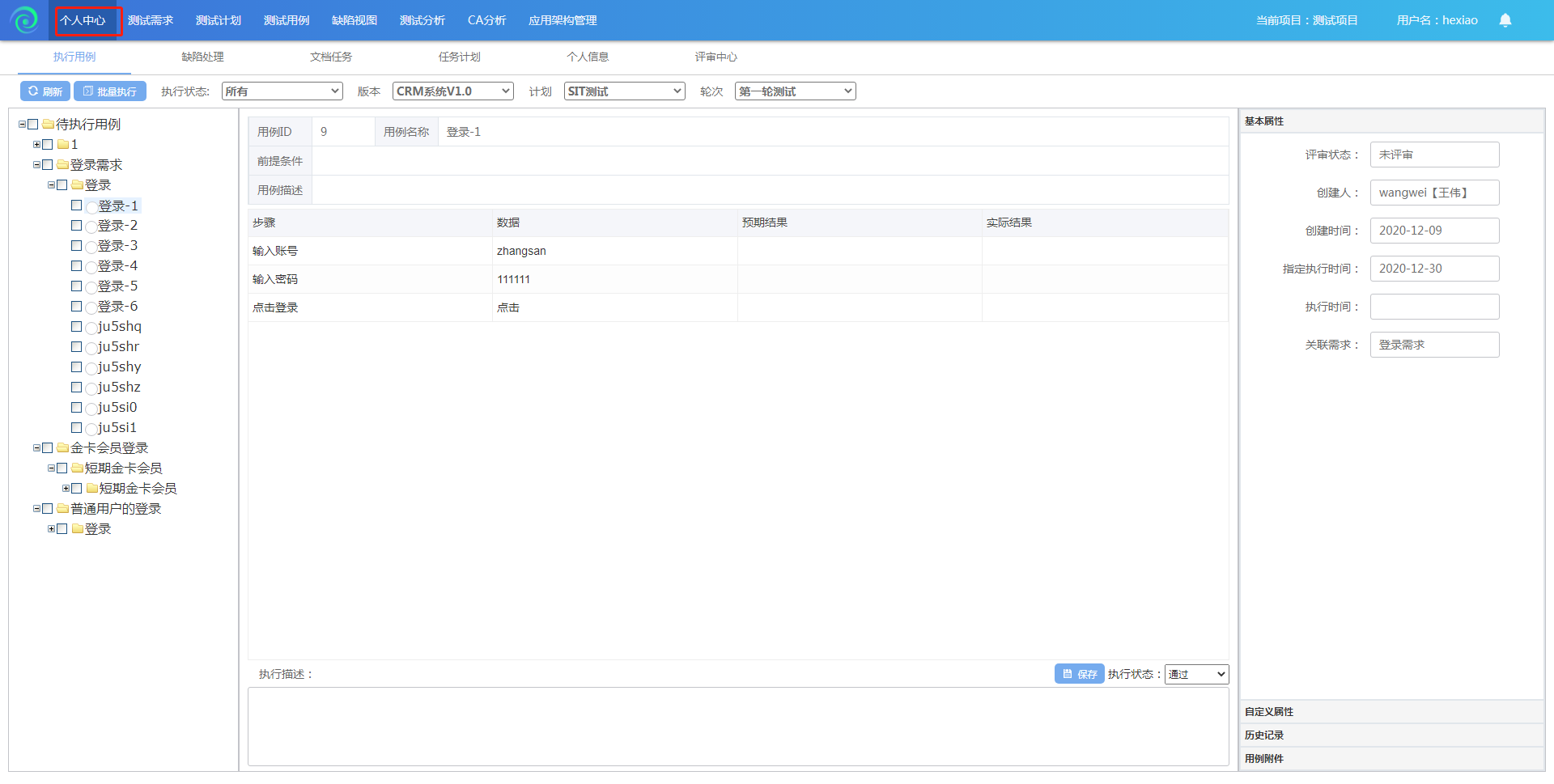Click into the 执行描述 text area
The height and width of the screenshot is (784, 1554).
(x=737, y=726)
